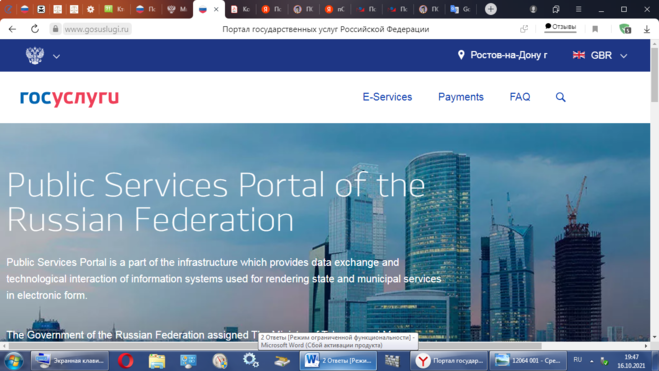Open the browser hamburger menu
The height and width of the screenshot is (371, 659).
pyautogui.click(x=578, y=9)
